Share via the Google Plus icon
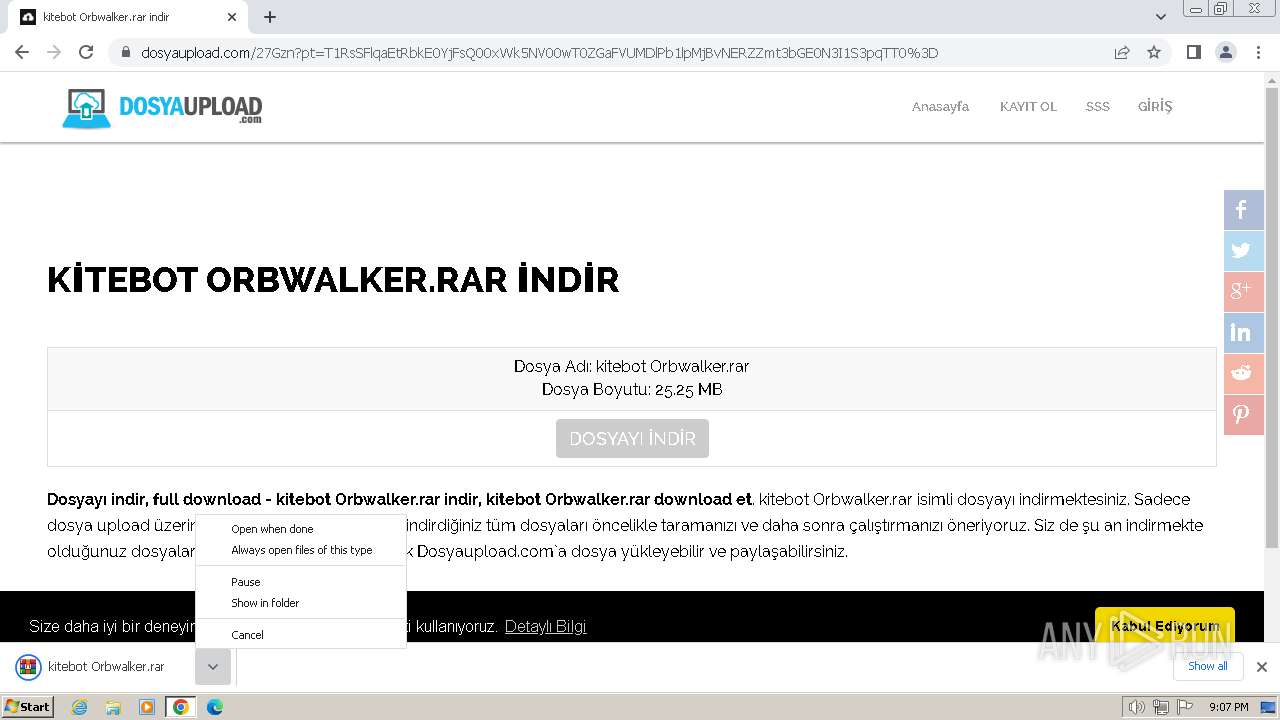 [1244, 292]
